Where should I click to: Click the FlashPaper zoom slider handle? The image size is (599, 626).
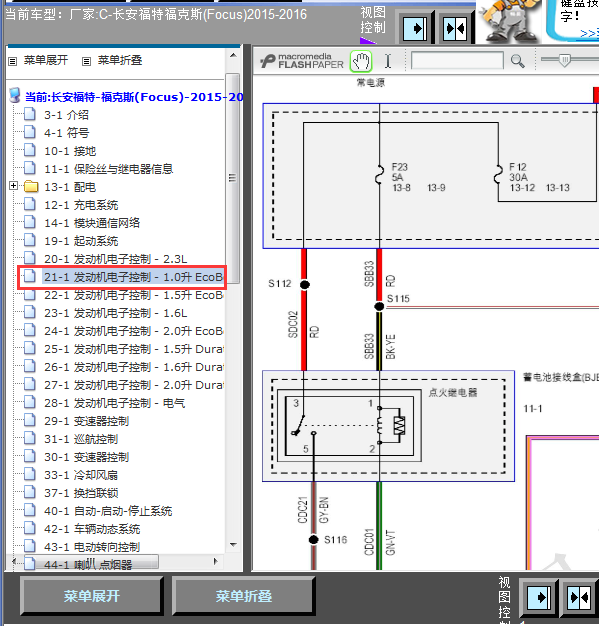tap(564, 60)
